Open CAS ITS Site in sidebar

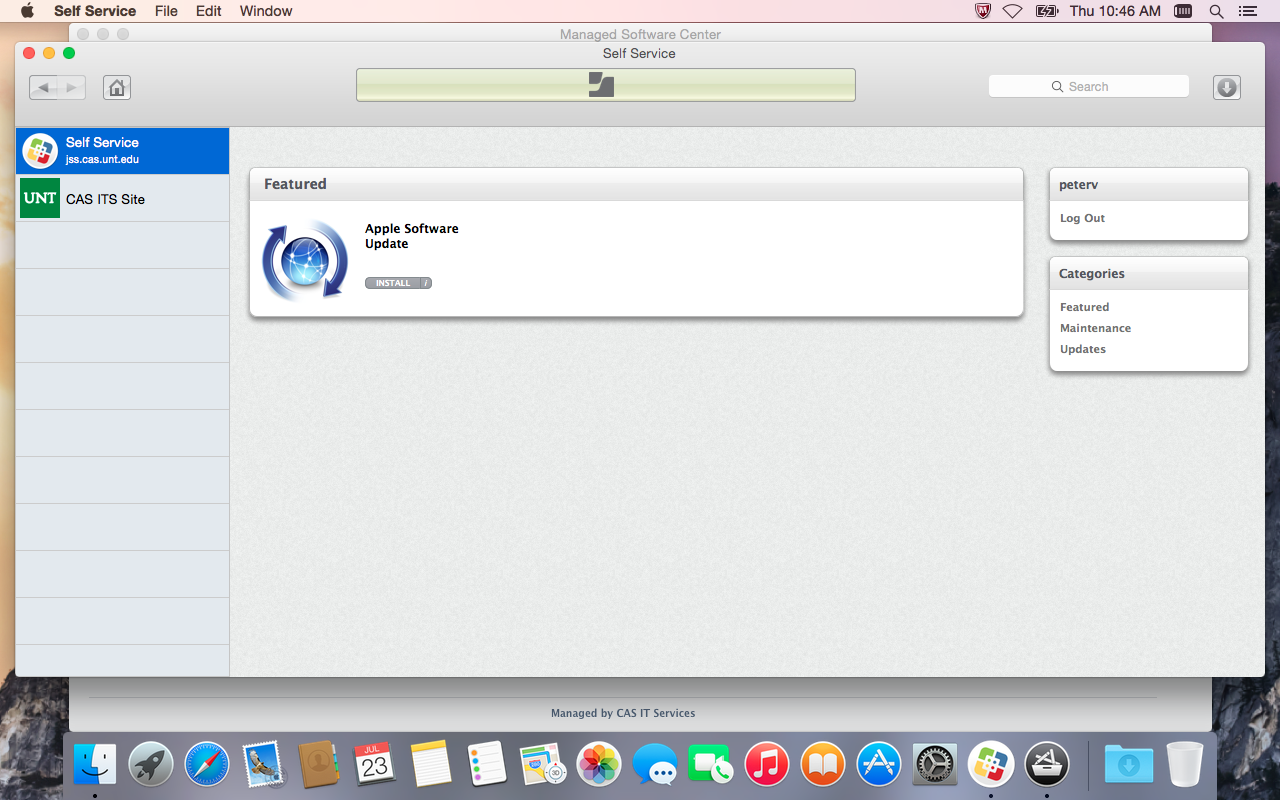(122, 198)
